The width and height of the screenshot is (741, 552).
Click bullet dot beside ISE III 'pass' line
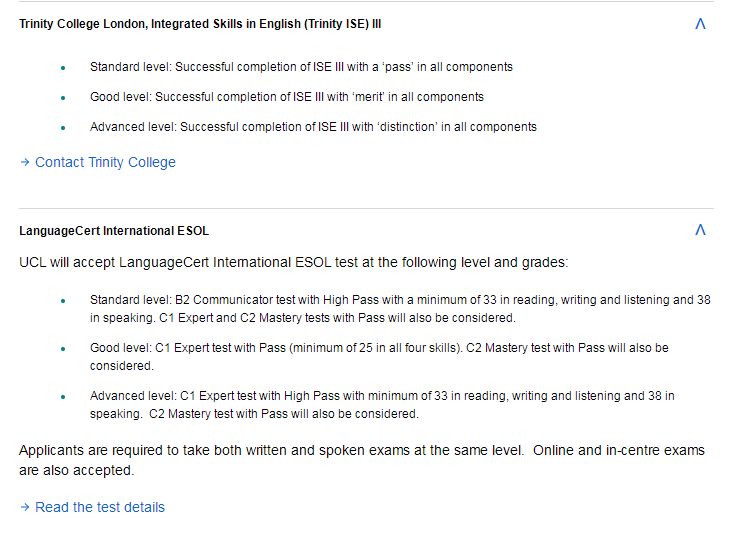click(63, 68)
